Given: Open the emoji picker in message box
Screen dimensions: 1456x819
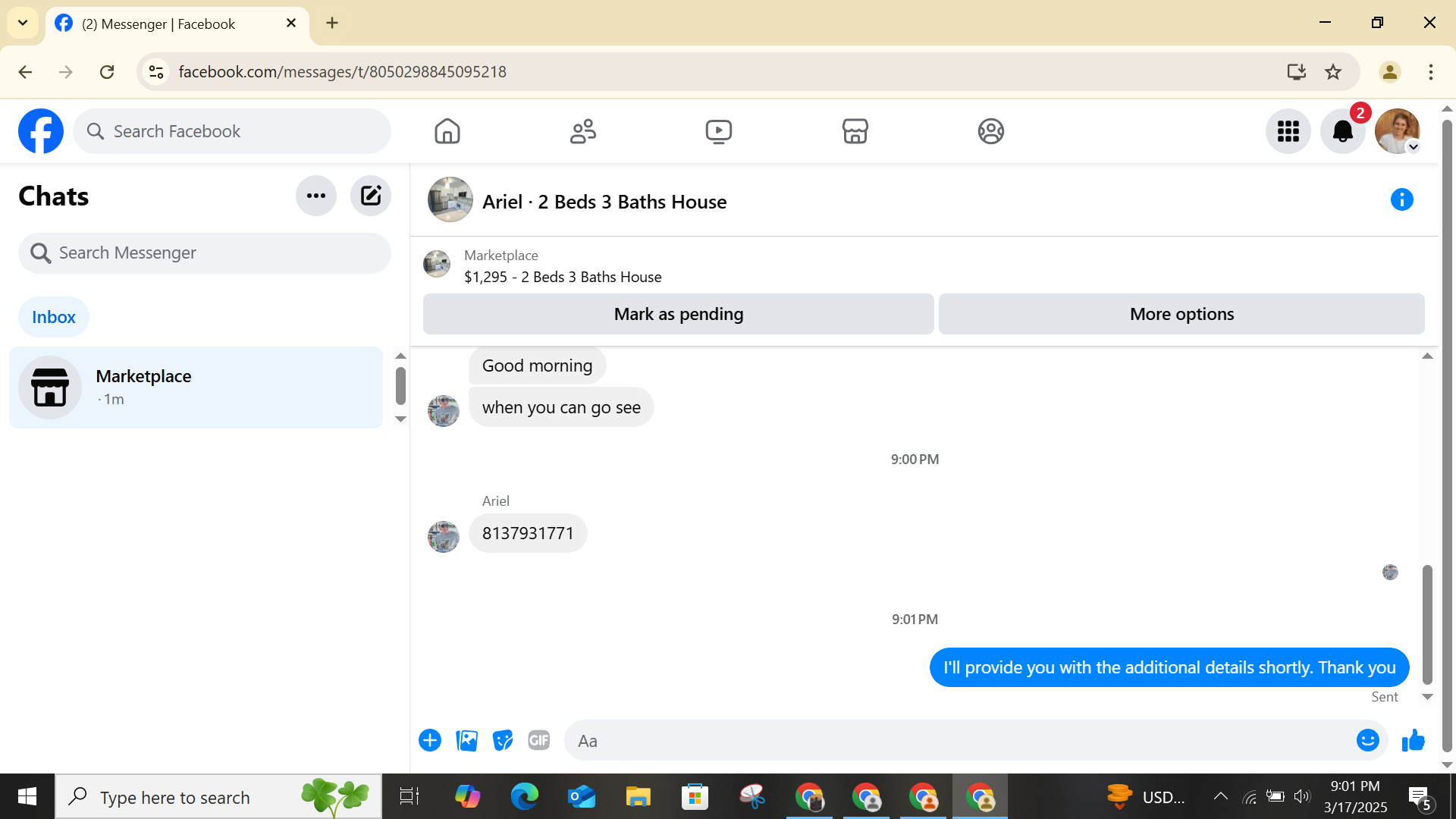Looking at the screenshot, I should pyautogui.click(x=1367, y=740).
